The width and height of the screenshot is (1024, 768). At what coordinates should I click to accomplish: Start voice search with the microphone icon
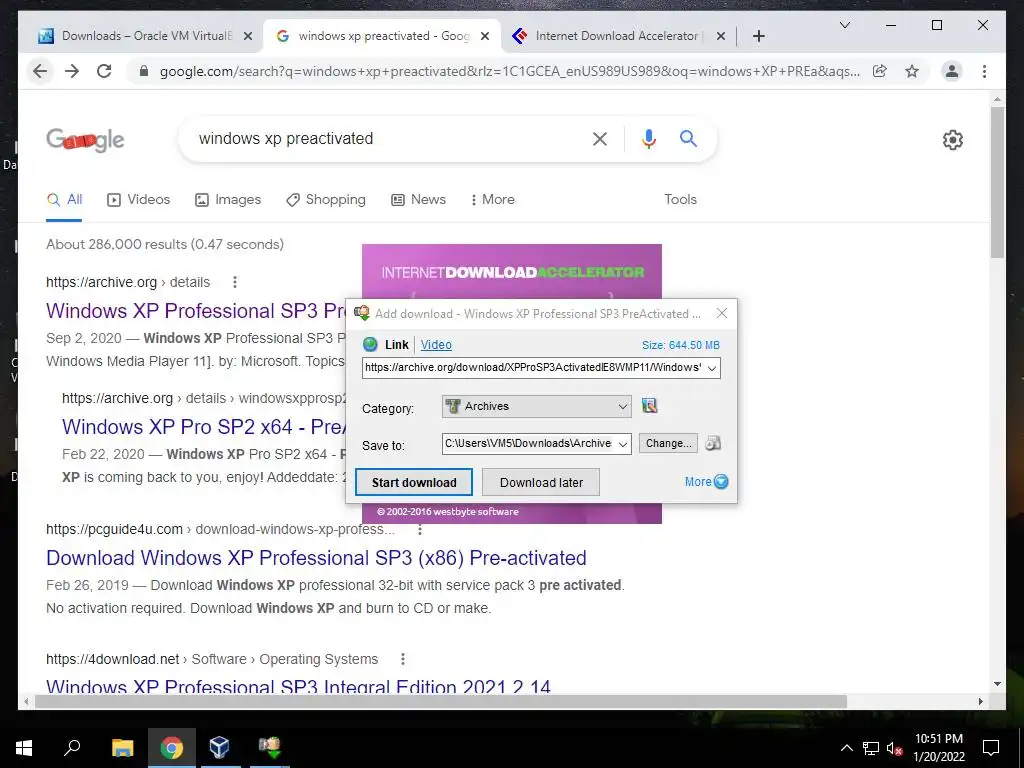click(x=648, y=138)
